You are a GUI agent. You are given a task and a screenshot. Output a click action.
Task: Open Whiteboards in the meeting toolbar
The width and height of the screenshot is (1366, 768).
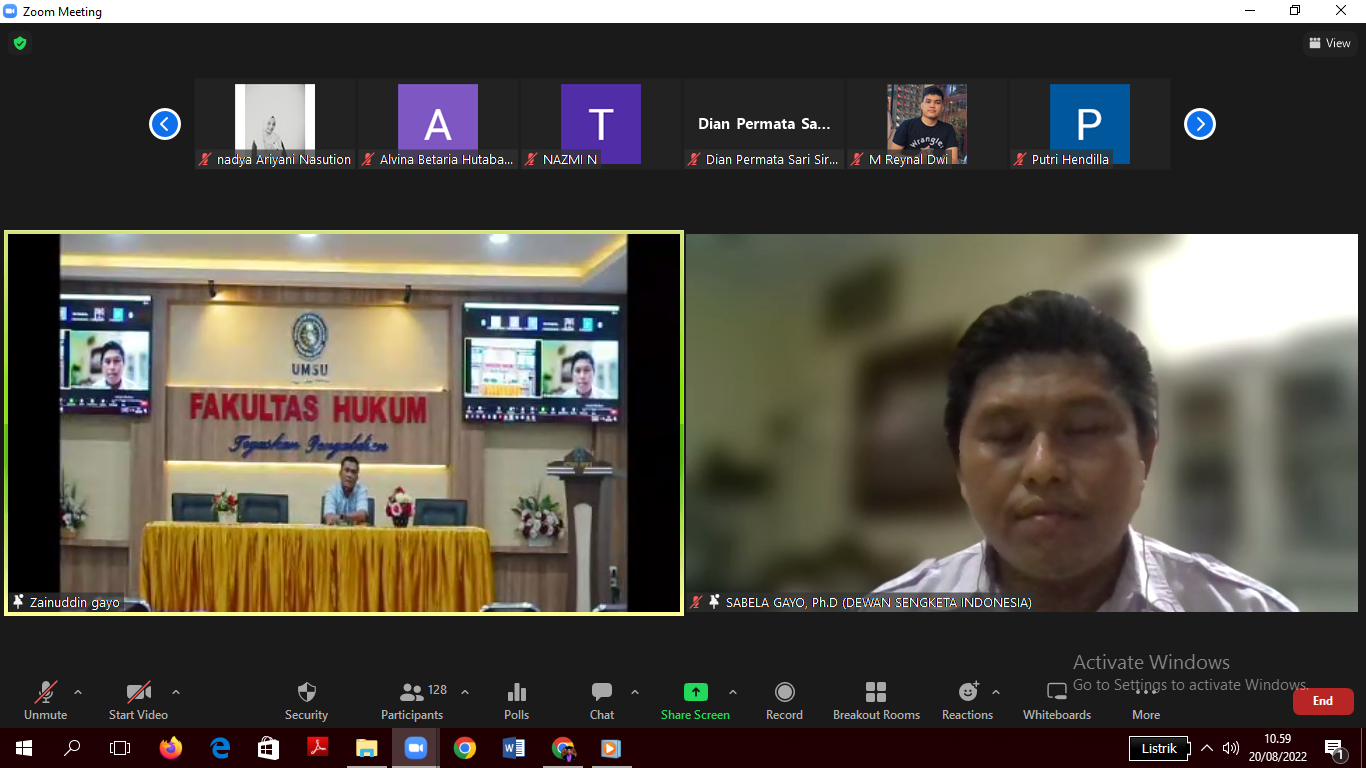coord(1057,700)
